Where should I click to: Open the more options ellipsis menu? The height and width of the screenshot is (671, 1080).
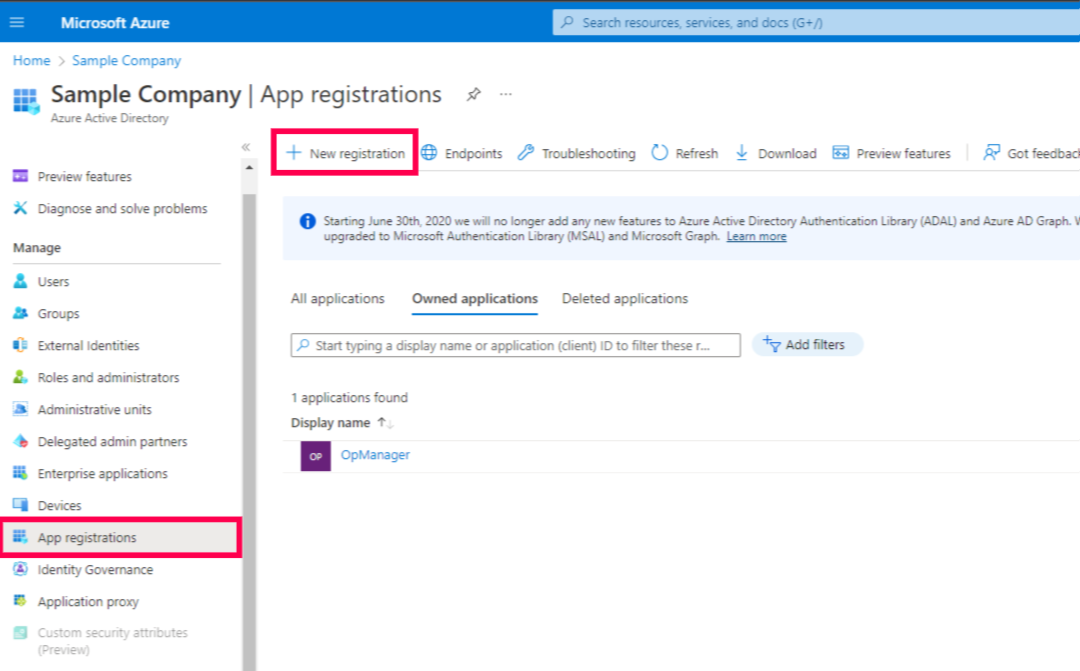coord(505,94)
